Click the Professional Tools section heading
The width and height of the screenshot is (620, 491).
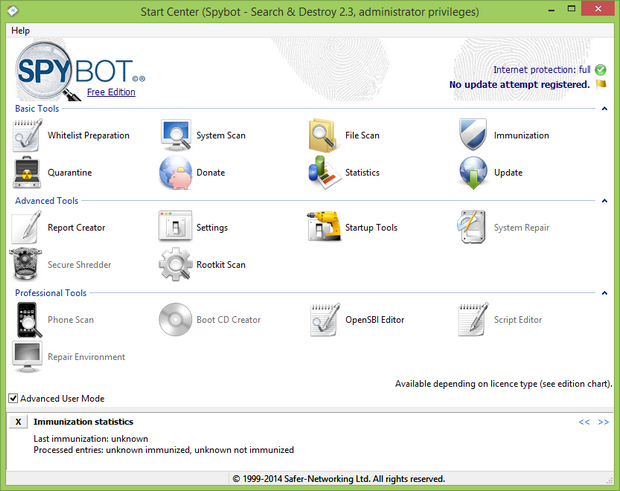(51, 293)
